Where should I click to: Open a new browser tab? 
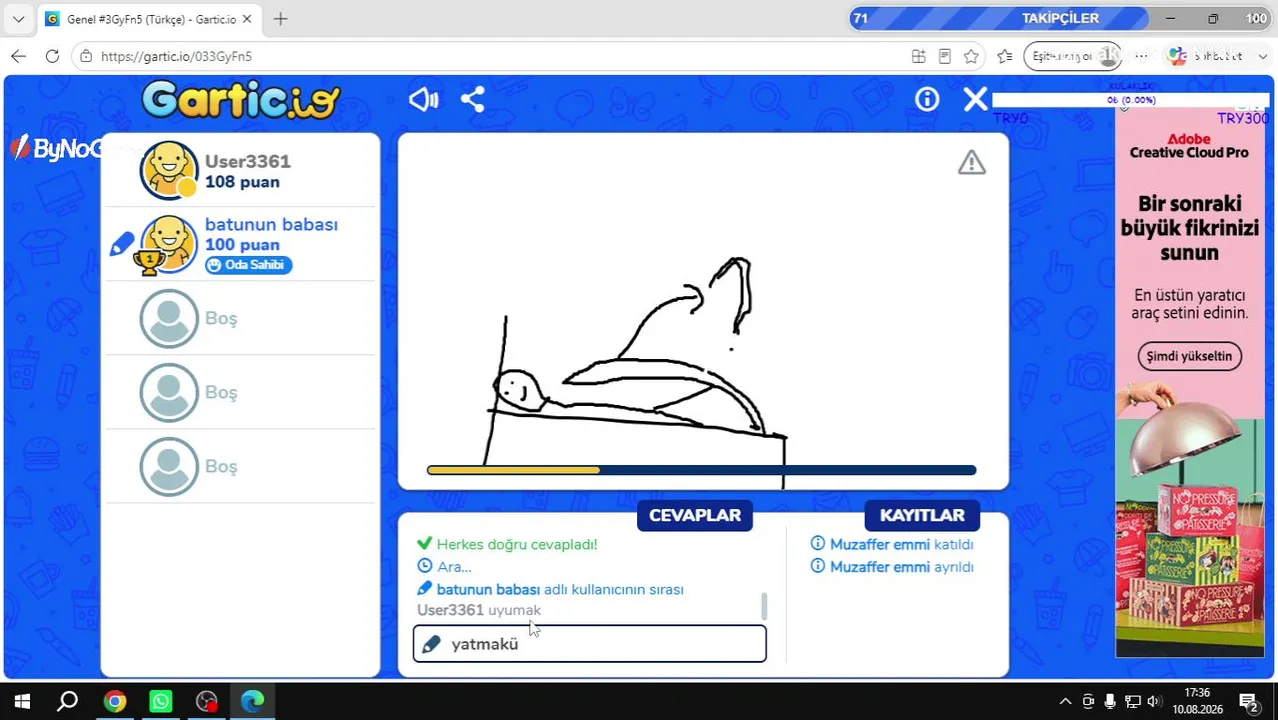pos(281,19)
